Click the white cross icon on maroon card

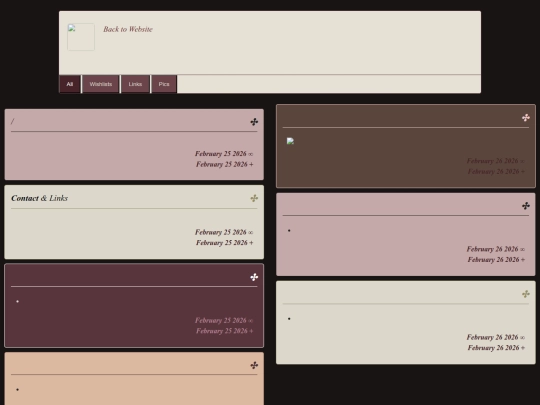(254, 277)
